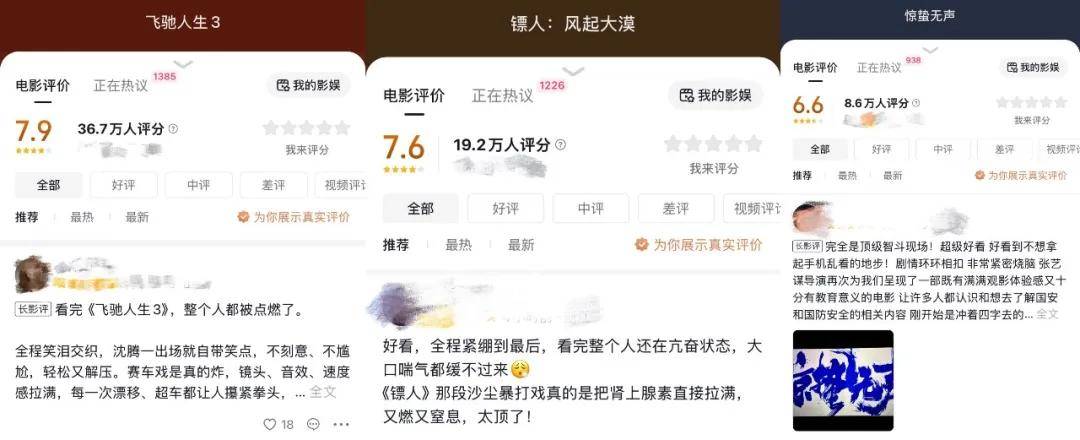Open the 惊蛰无声 review image thumbnail
The height and width of the screenshot is (440, 1080).
click(x=843, y=380)
